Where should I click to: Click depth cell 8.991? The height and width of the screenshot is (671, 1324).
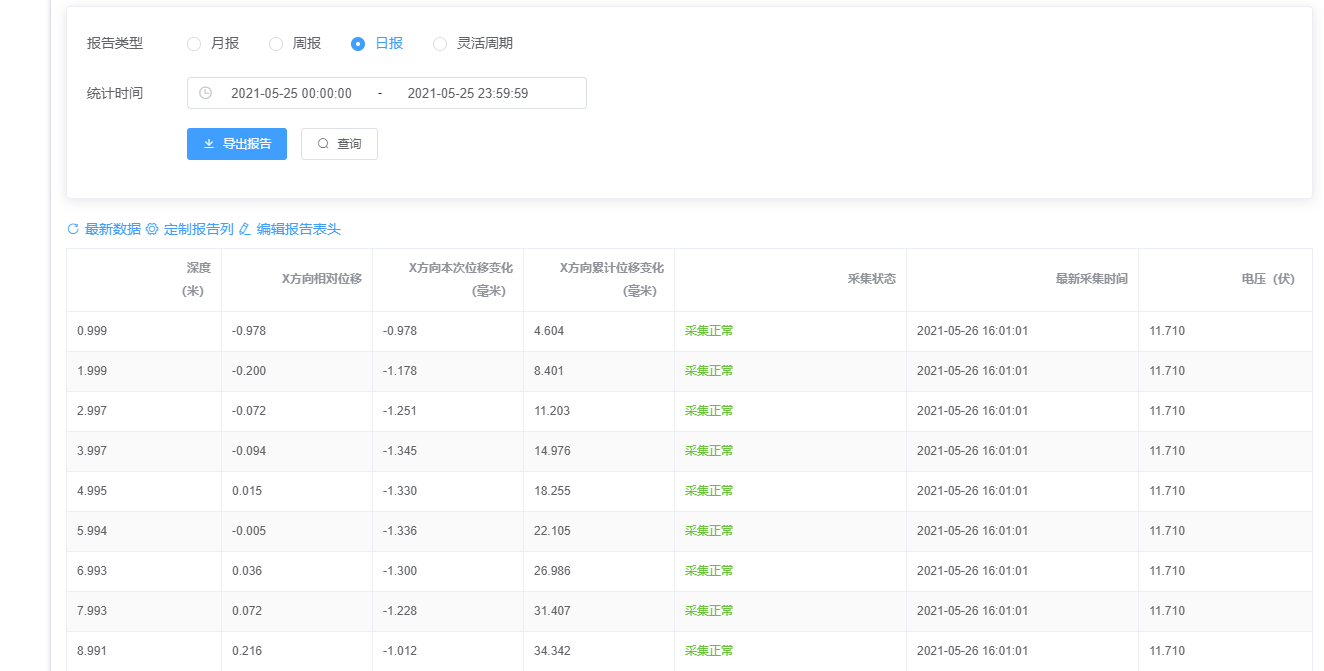click(92, 651)
